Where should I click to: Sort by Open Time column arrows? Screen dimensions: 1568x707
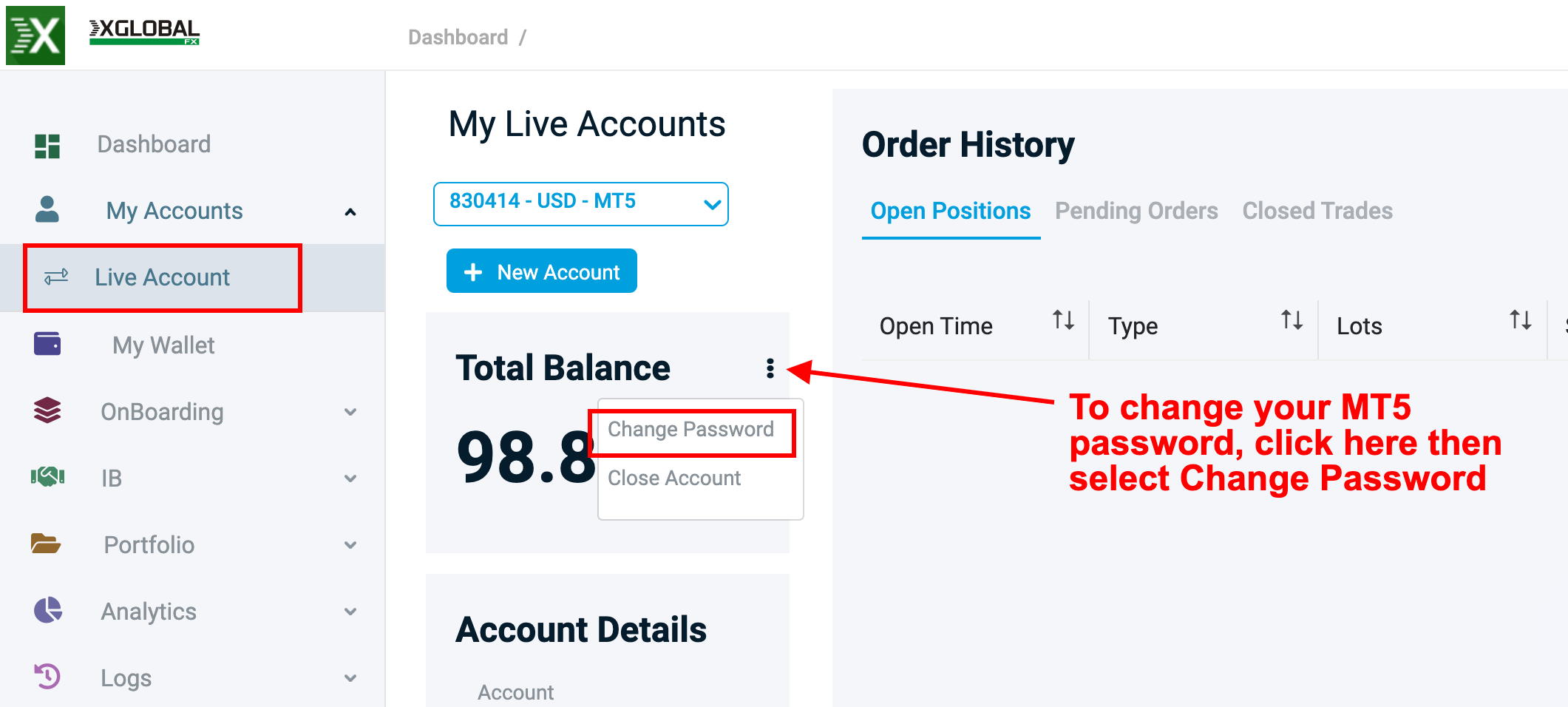[x=1063, y=321]
